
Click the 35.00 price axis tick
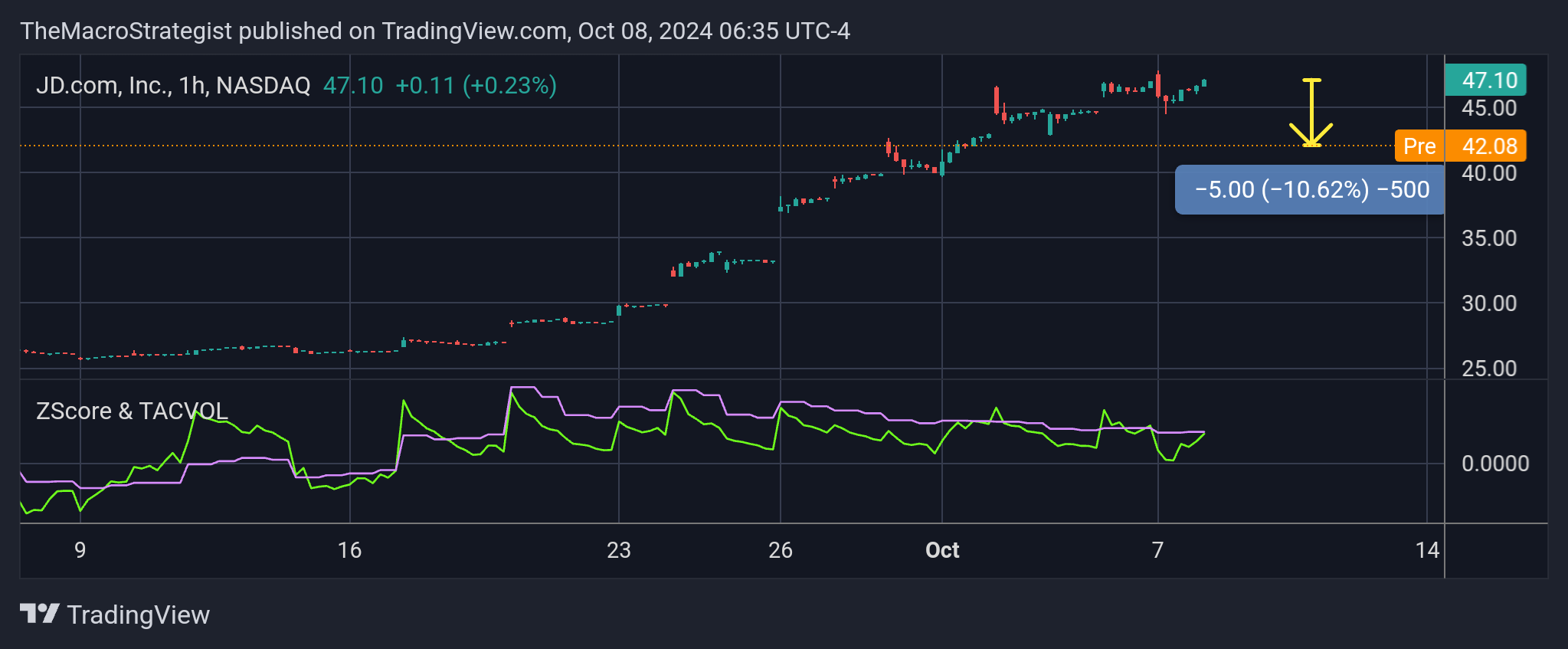[x=1488, y=238]
